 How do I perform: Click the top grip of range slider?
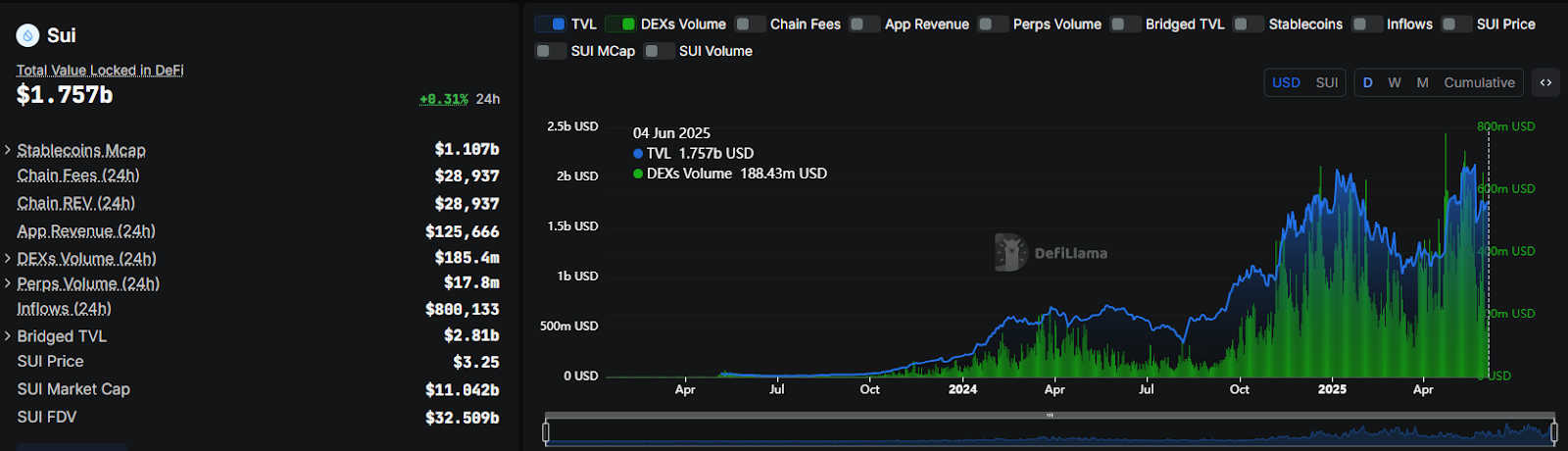(1050, 415)
